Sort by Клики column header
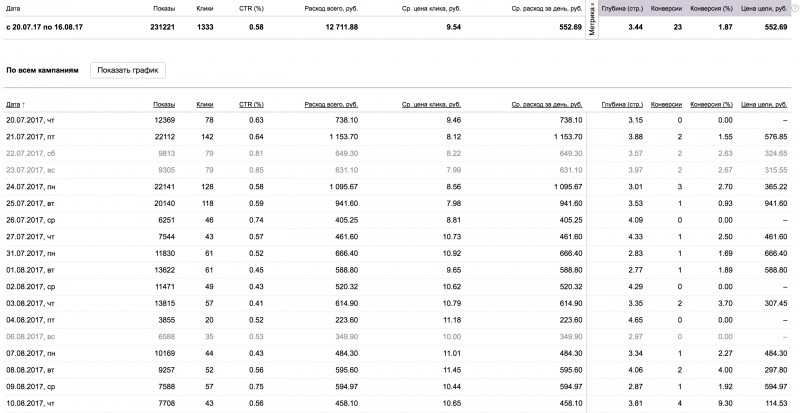 205,104
